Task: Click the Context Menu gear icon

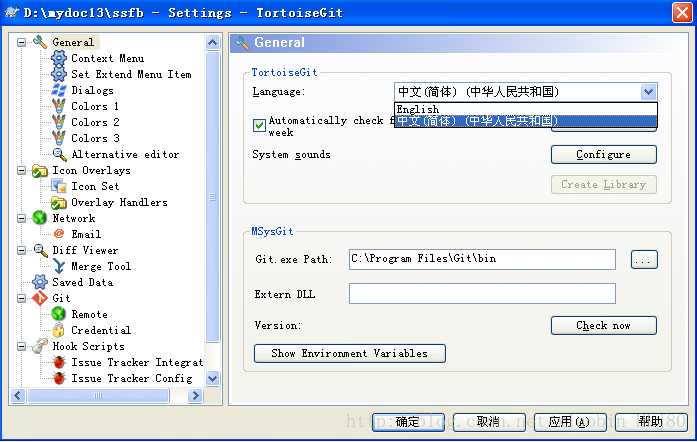Action: pyautogui.click(x=59, y=58)
